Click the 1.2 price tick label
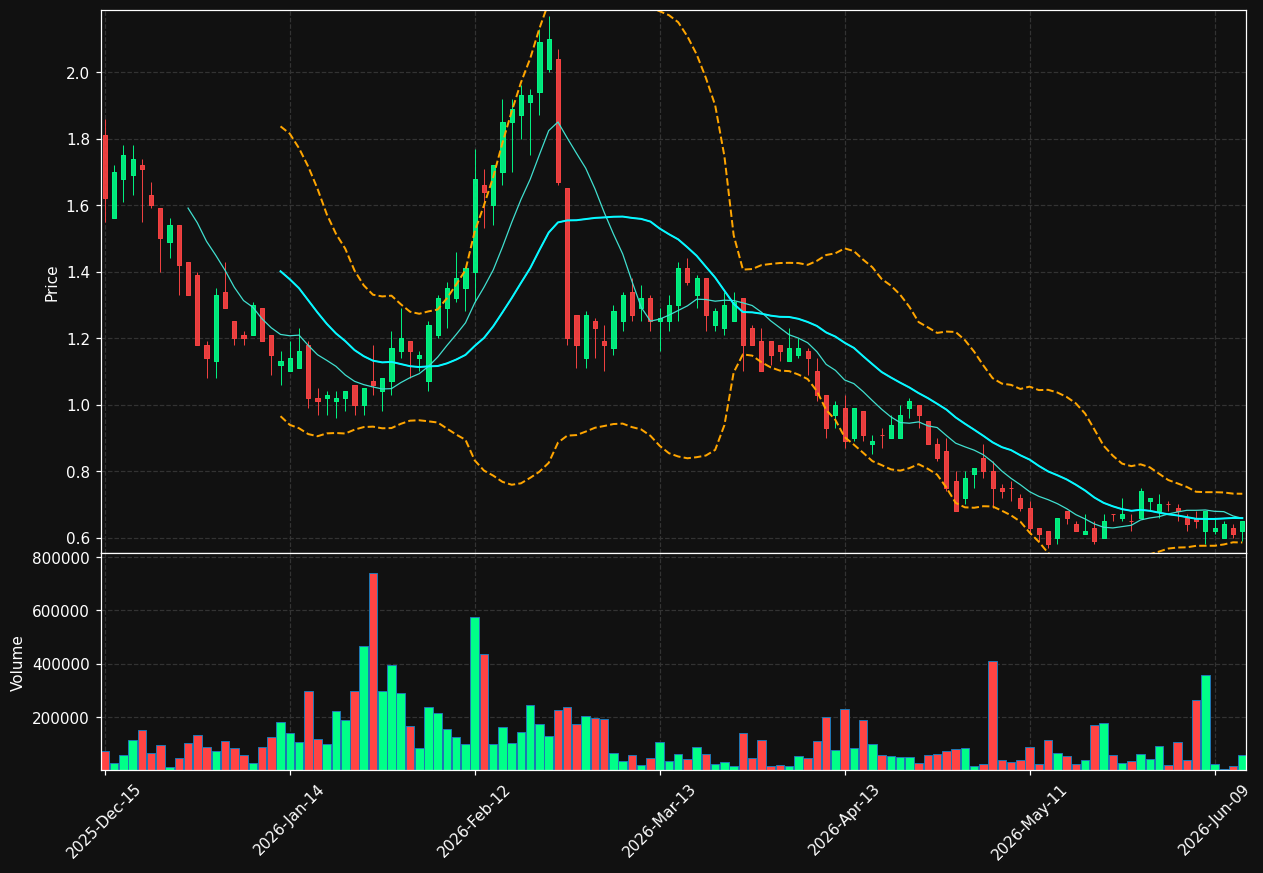 (x=77, y=339)
